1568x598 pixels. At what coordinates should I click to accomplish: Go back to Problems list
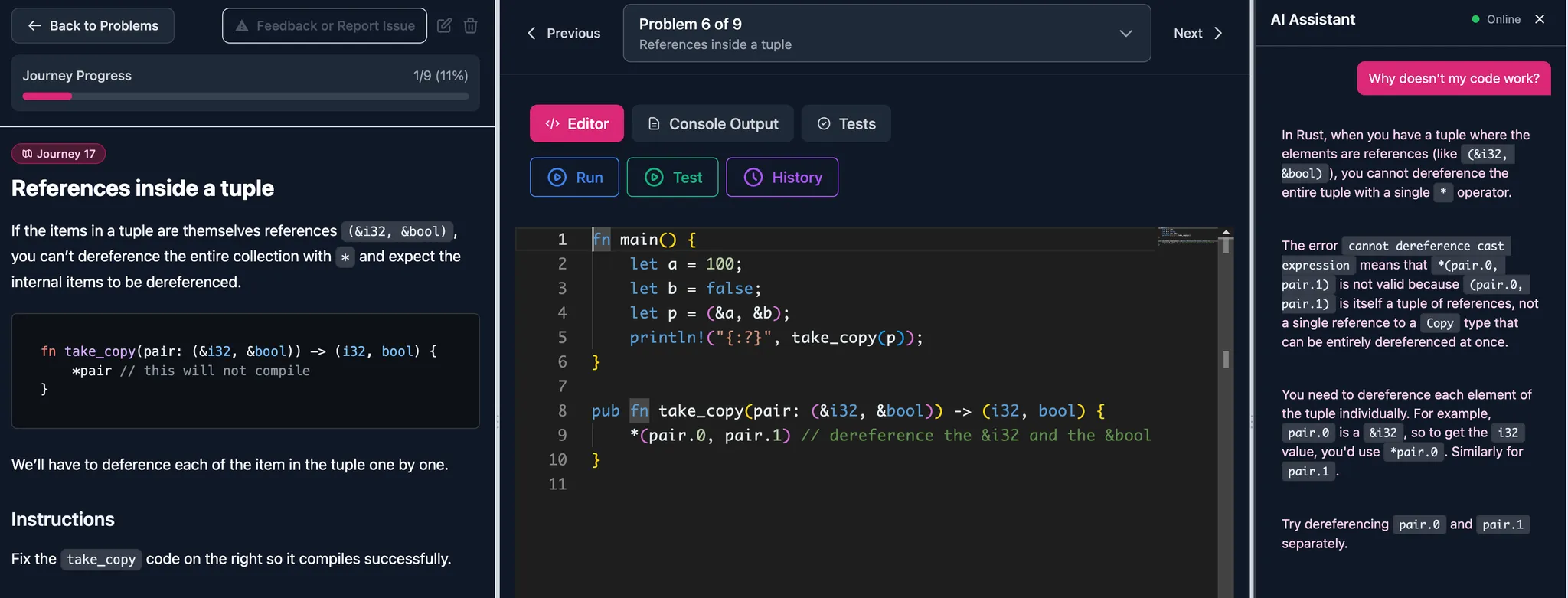tap(93, 25)
